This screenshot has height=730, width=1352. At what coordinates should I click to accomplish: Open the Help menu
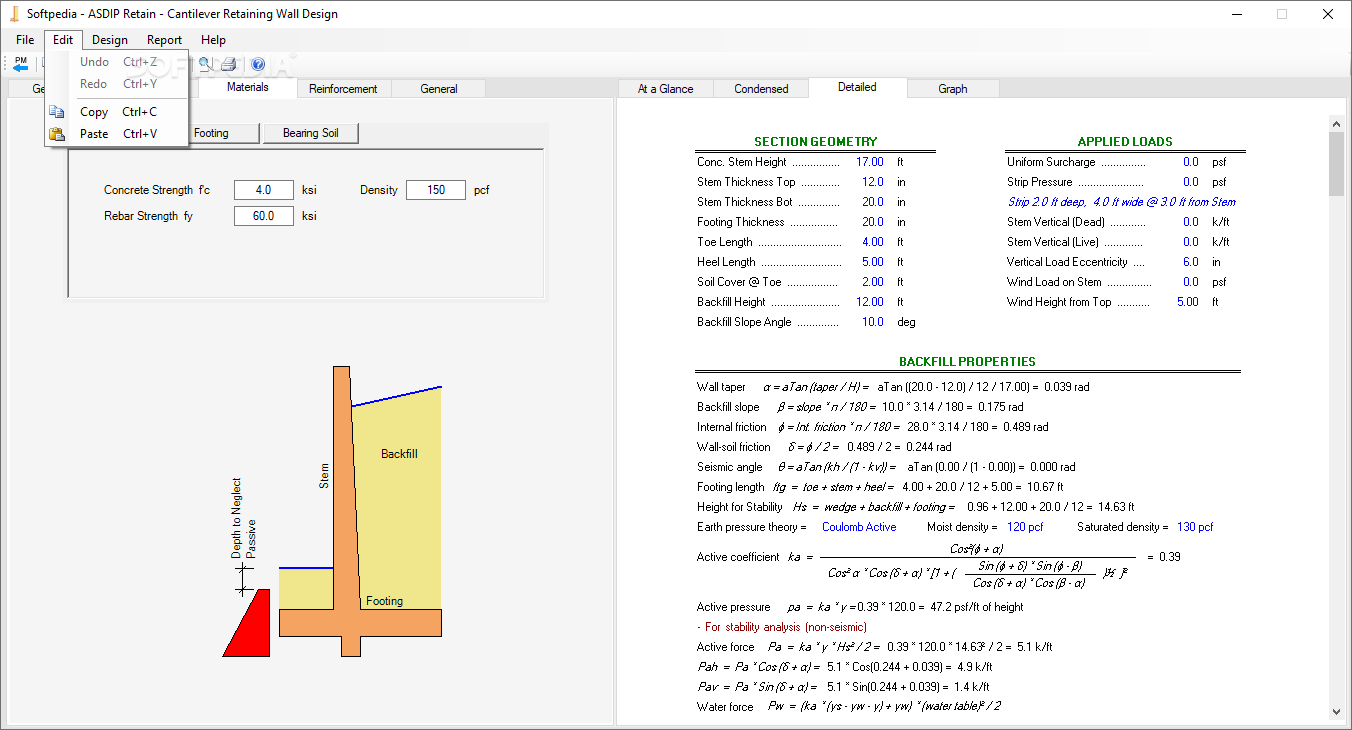[213, 40]
